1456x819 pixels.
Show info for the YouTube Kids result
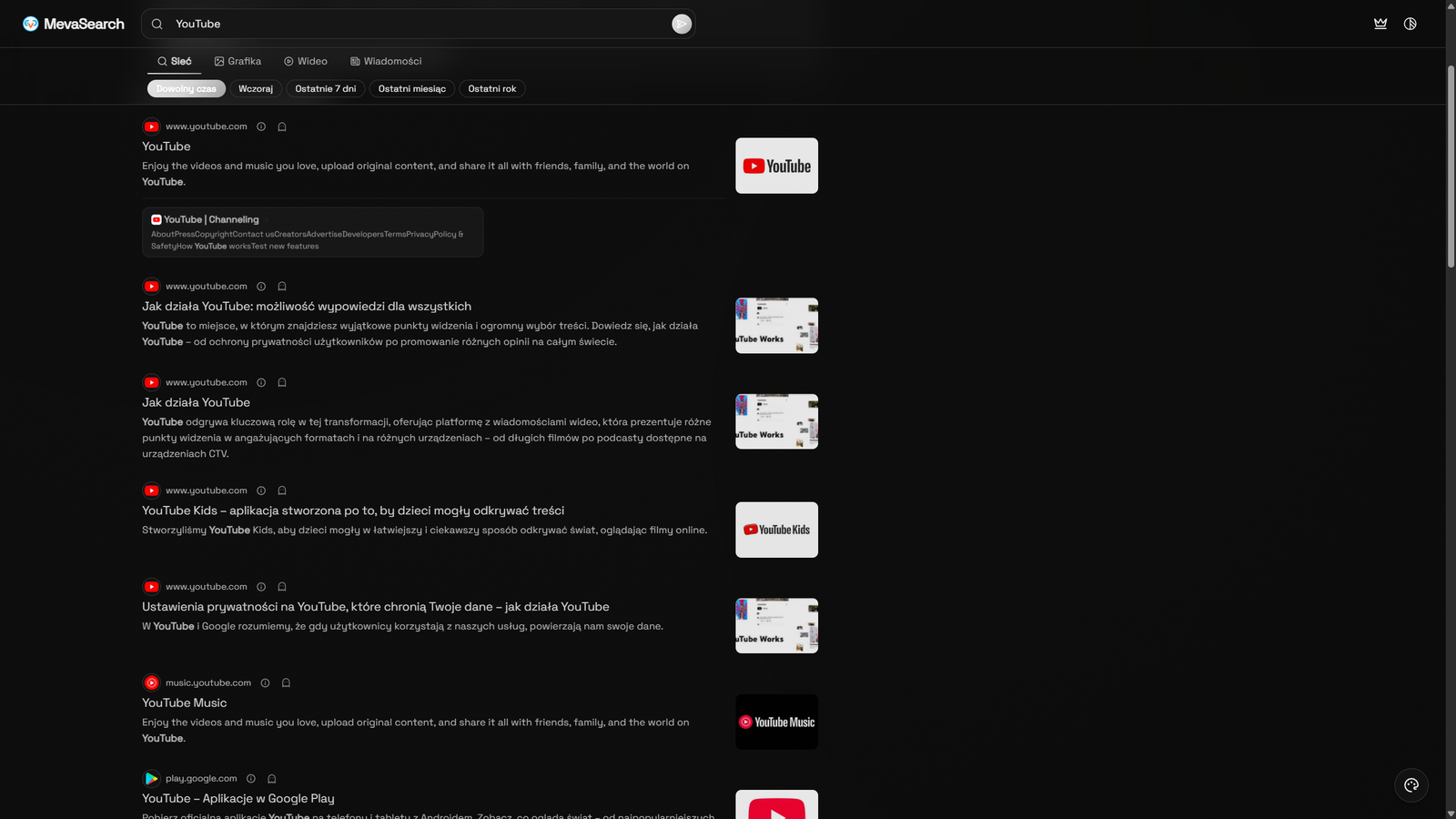pos(261,490)
